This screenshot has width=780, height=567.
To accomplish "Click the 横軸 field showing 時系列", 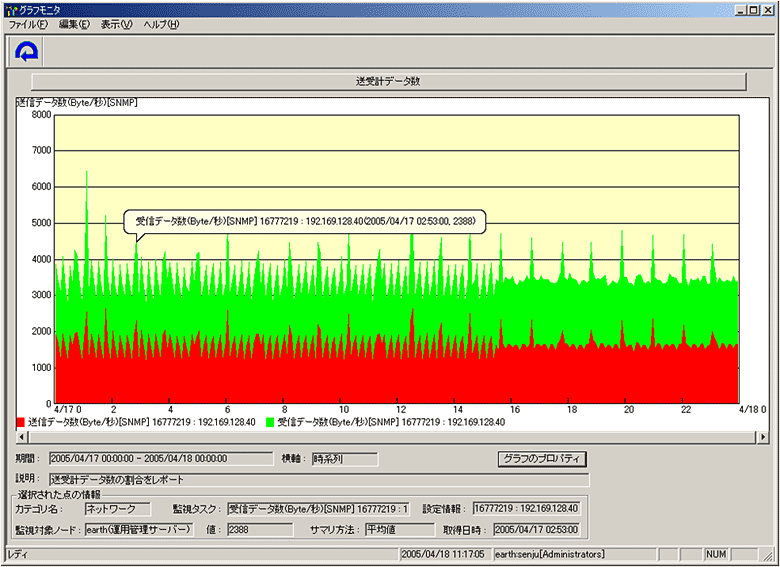I will [345, 459].
